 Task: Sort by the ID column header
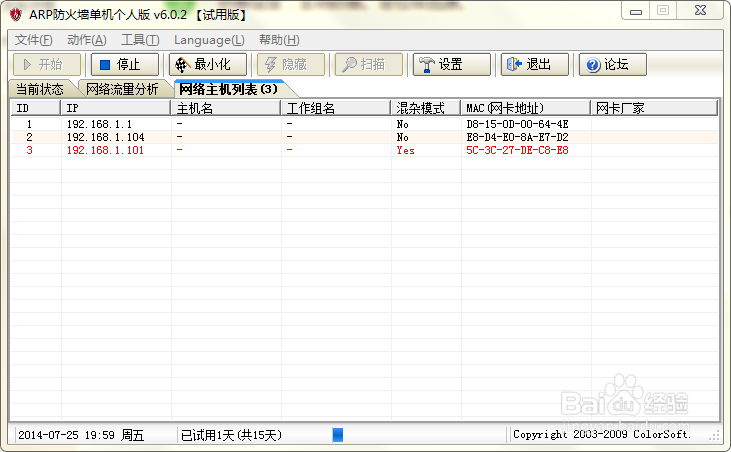(36, 108)
